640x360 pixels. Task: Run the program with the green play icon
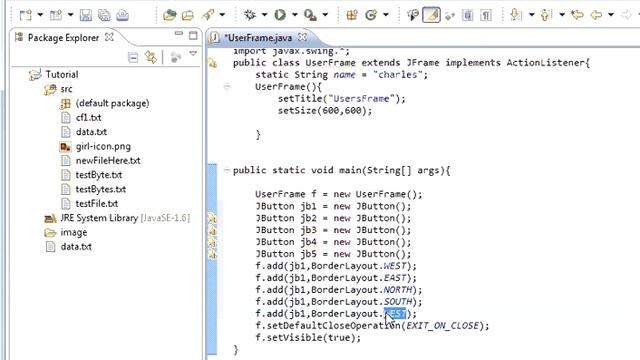[280, 15]
